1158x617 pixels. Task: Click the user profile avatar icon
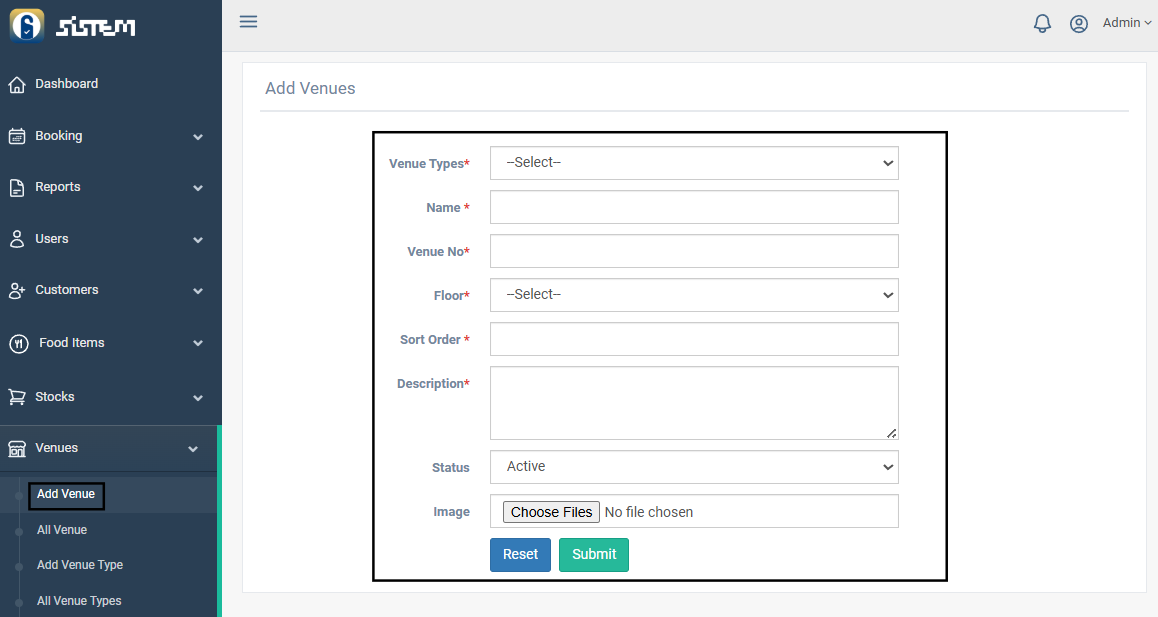pos(1078,24)
